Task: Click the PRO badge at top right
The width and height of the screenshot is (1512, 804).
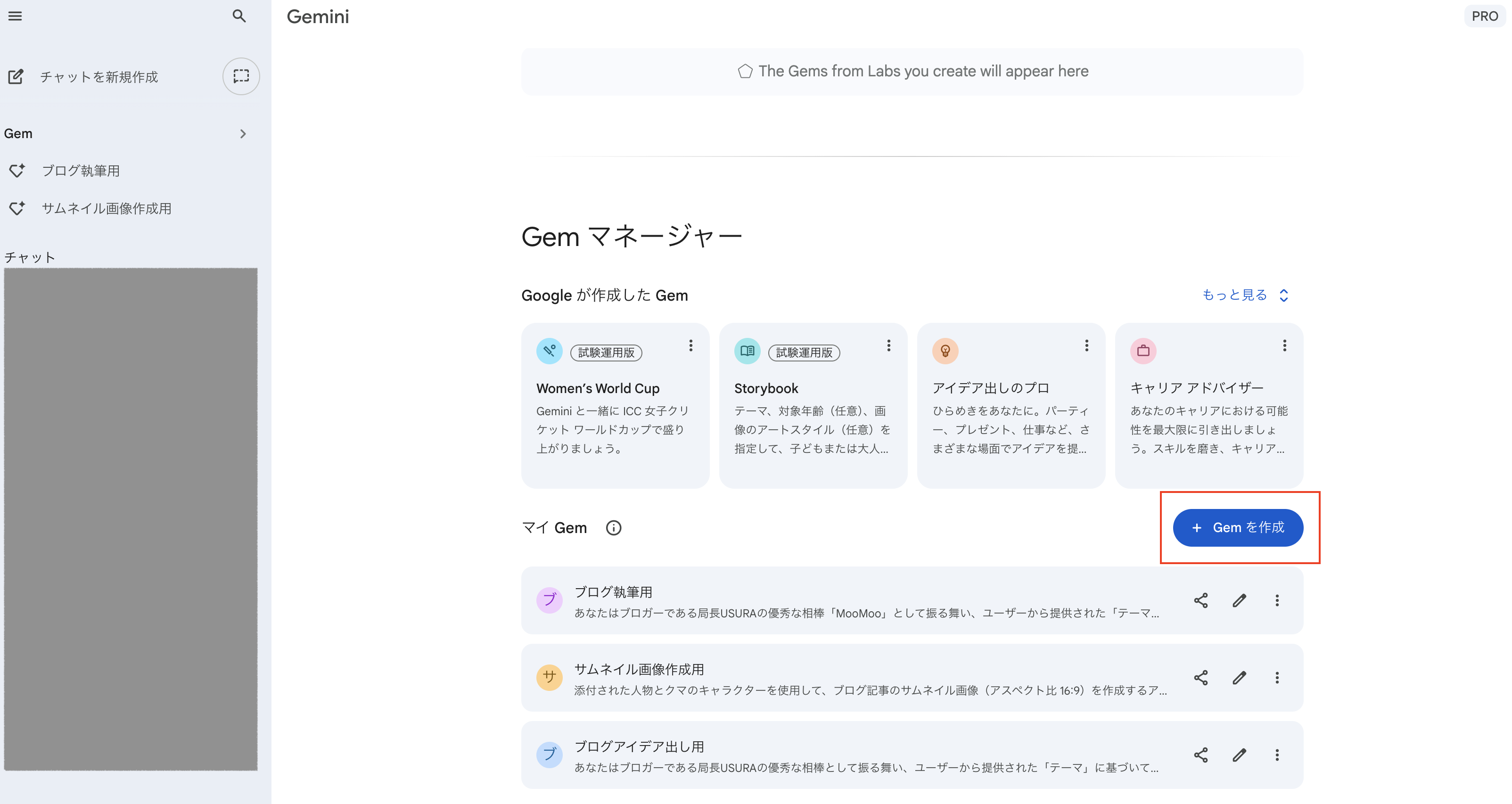Action: [1484, 16]
